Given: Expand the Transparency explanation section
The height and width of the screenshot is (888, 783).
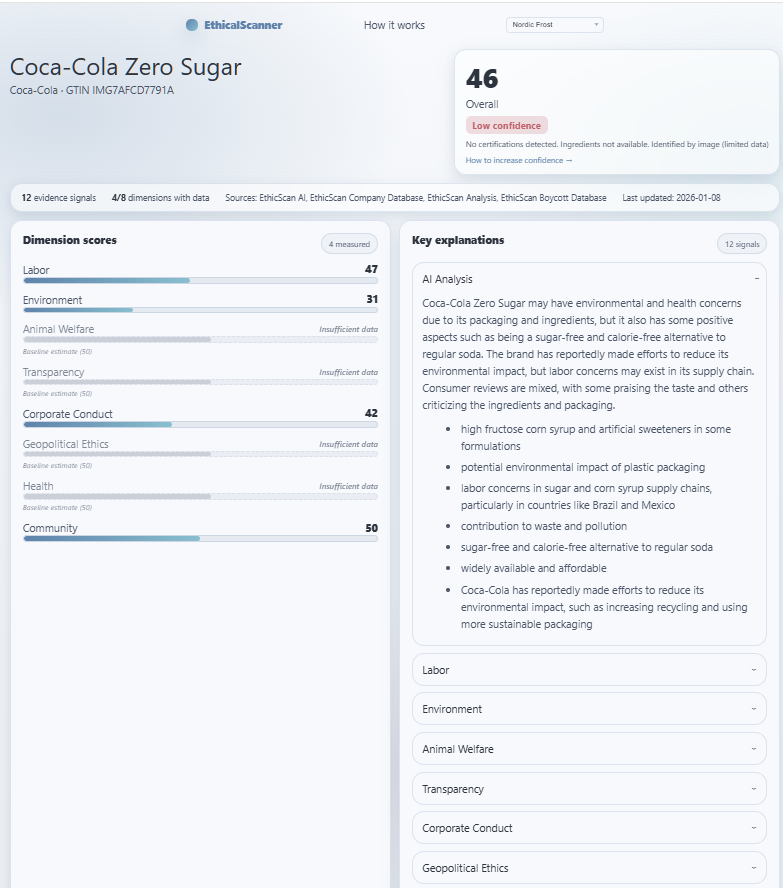Looking at the screenshot, I should [x=589, y=788].
